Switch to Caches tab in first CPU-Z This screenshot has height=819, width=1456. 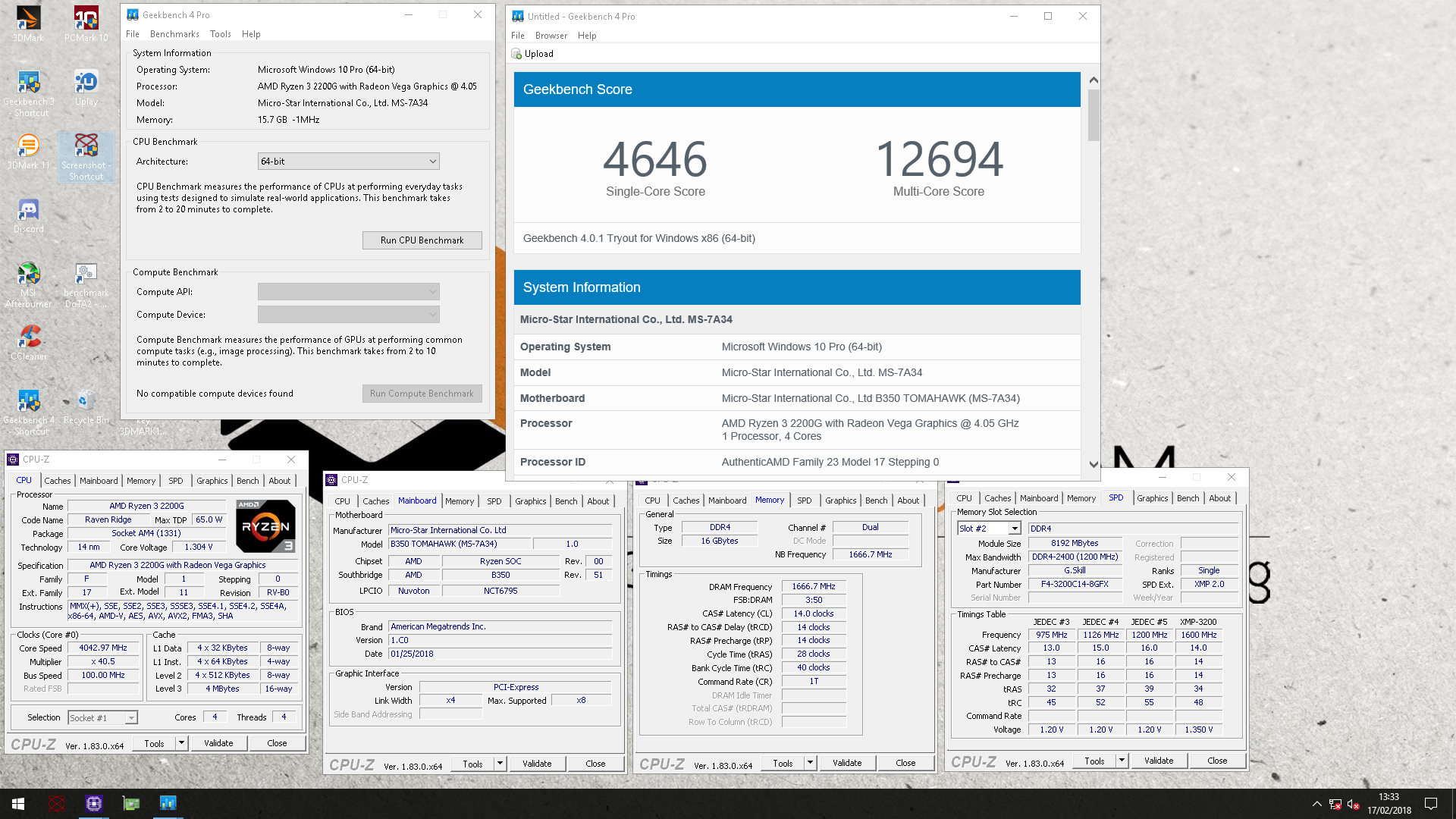[x=57, y=481]
